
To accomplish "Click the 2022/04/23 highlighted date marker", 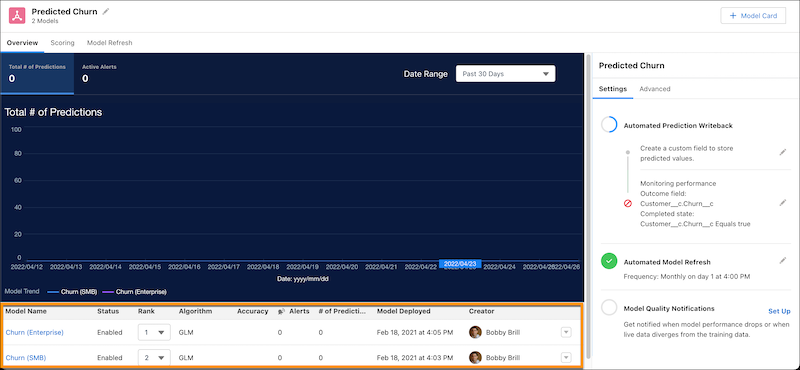I will click(460, 264).
